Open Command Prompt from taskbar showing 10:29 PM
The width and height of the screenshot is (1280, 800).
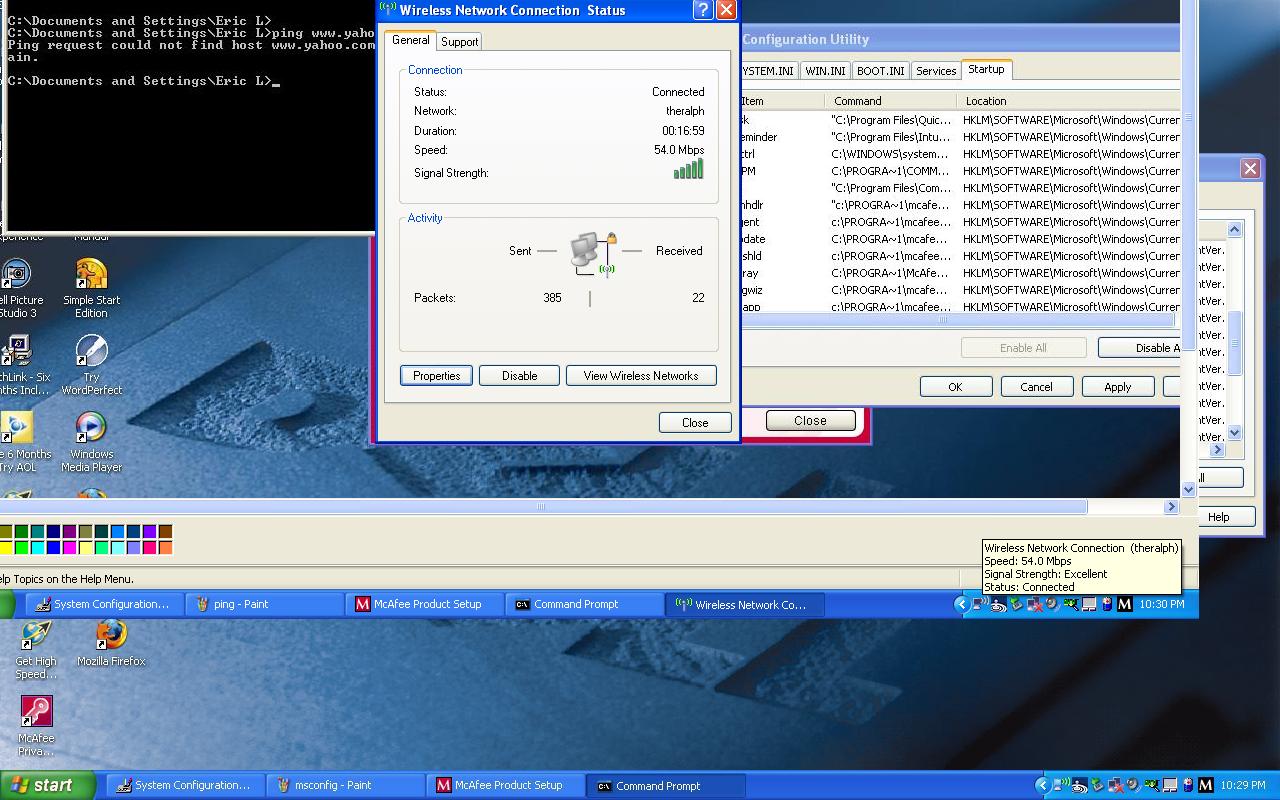[x=667, y=785]
